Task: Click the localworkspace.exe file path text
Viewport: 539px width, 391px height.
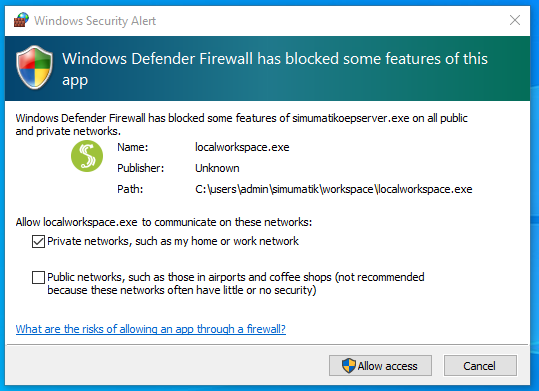Action: pyautogui.click(x=334, y=189)
